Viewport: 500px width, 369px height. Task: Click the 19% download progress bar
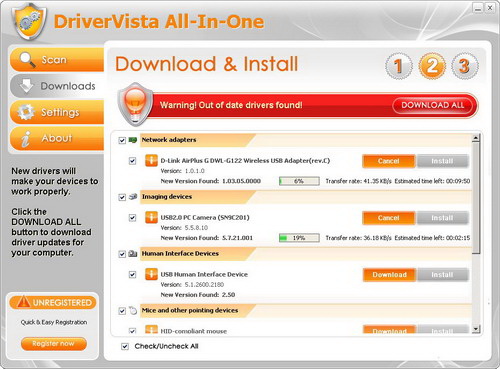click(x=299, y=238)
